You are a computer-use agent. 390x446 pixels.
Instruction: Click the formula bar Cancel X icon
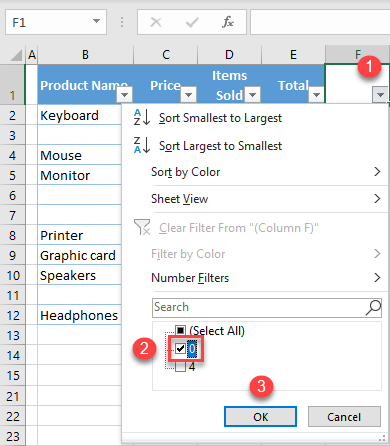156,22
